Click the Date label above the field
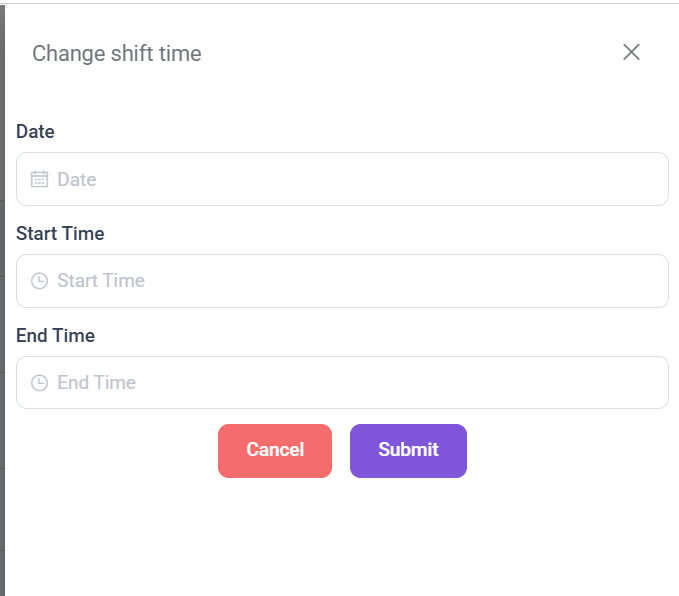The width and height of the screenshot is (679, 596). pos(35,132)
